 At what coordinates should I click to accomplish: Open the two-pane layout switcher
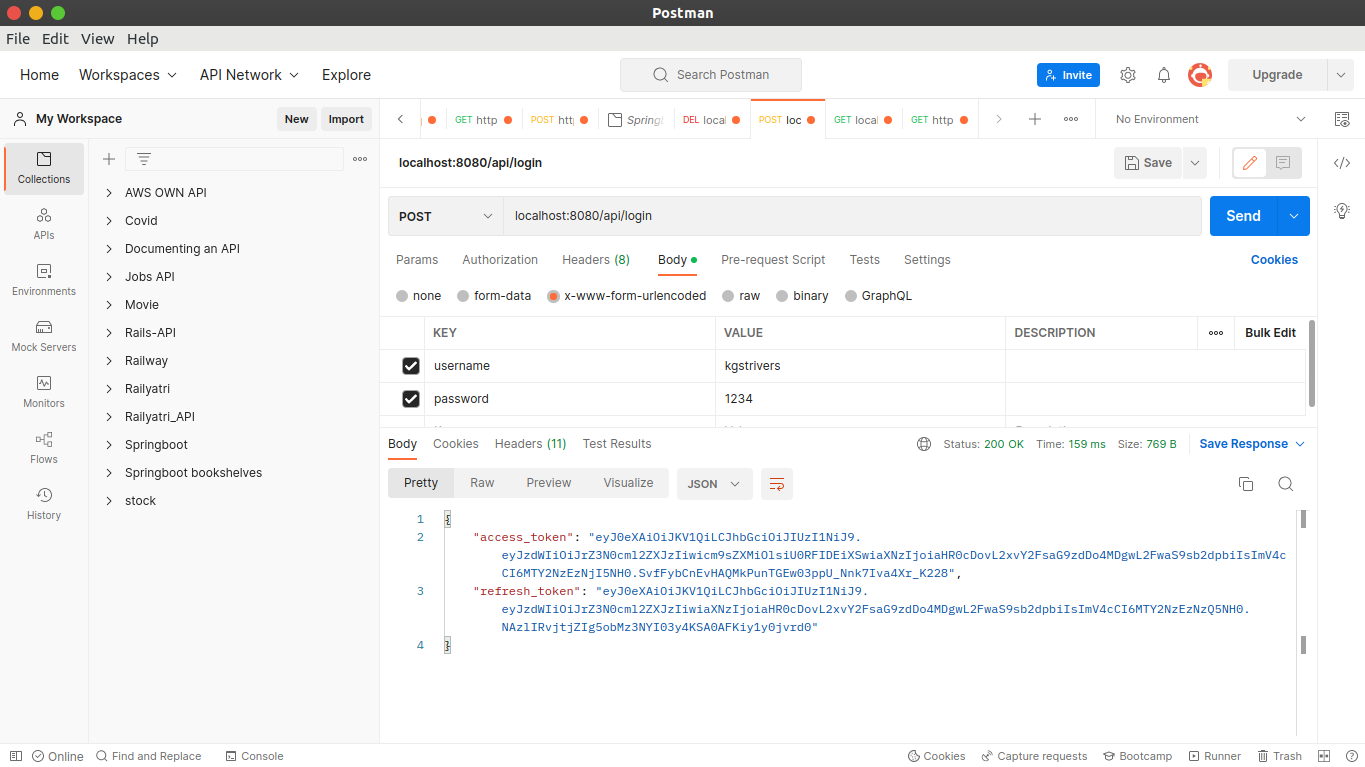[x=1324, y=756]
